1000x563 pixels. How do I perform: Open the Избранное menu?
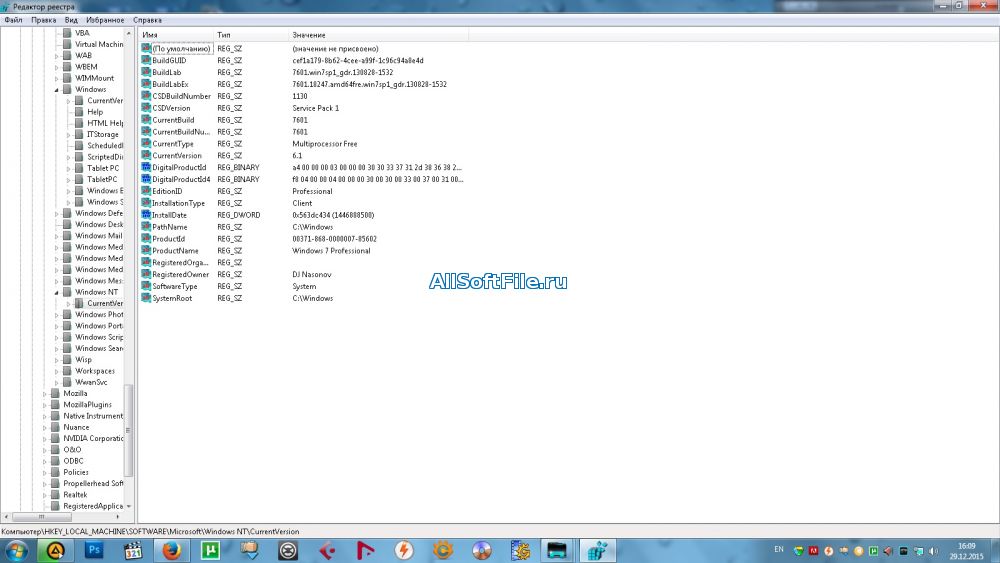(x=105, y=20)
